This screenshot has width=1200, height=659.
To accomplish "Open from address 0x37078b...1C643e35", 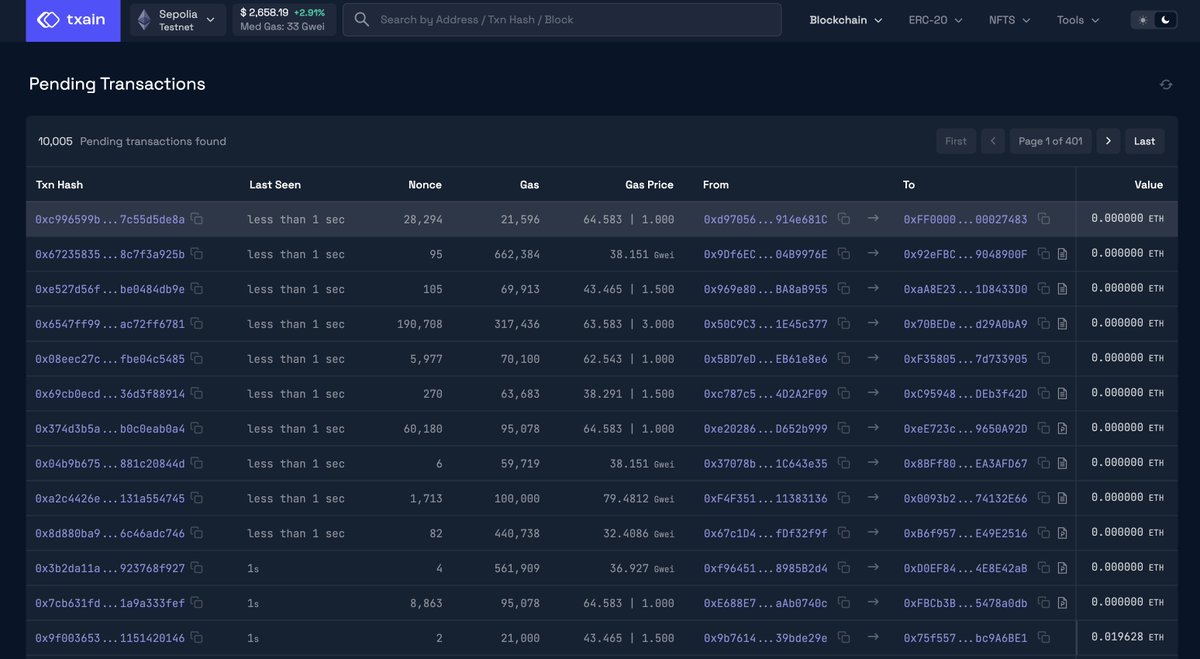I will tap(766, 463).
